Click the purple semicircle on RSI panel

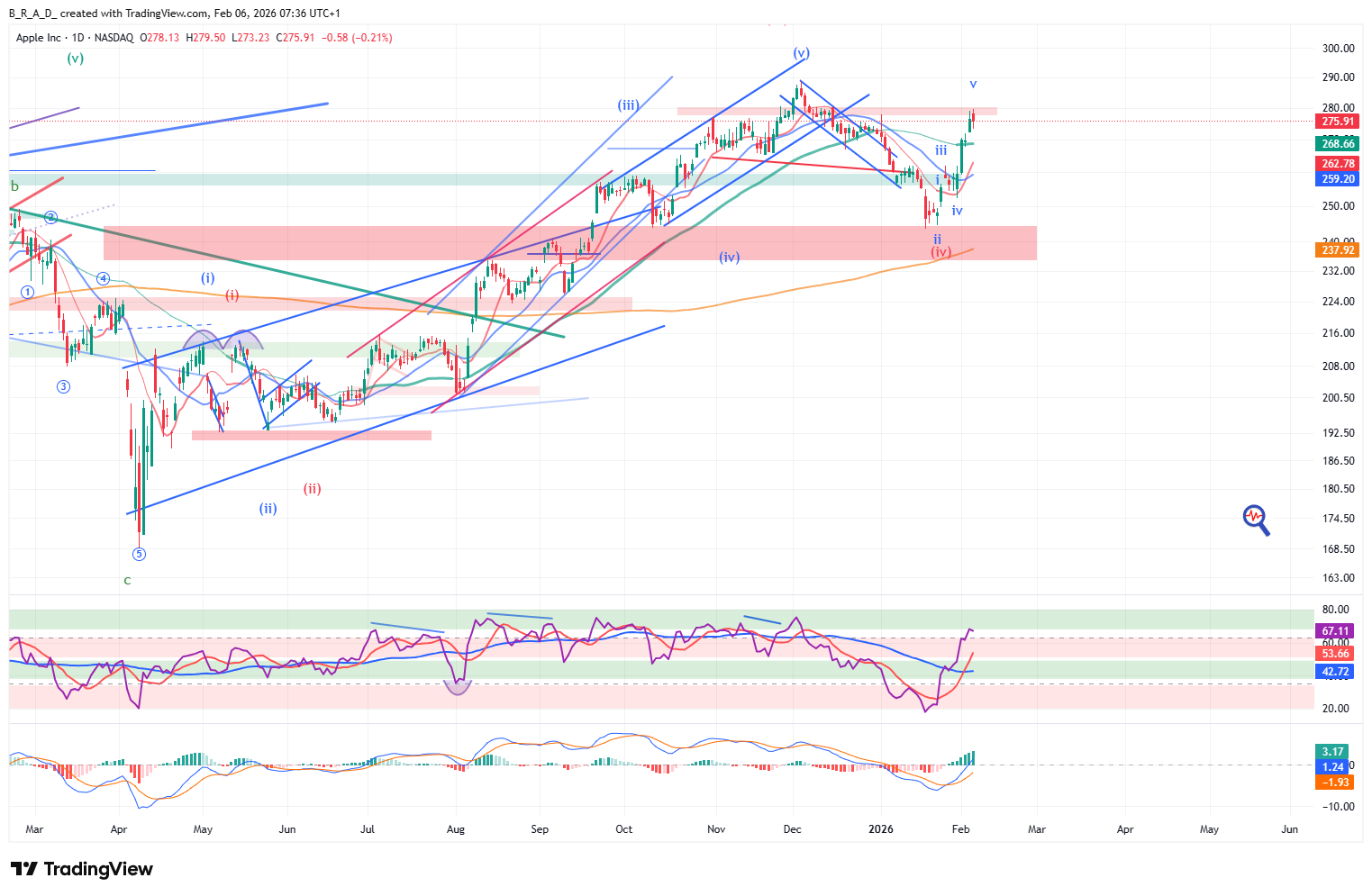[458, 687]
